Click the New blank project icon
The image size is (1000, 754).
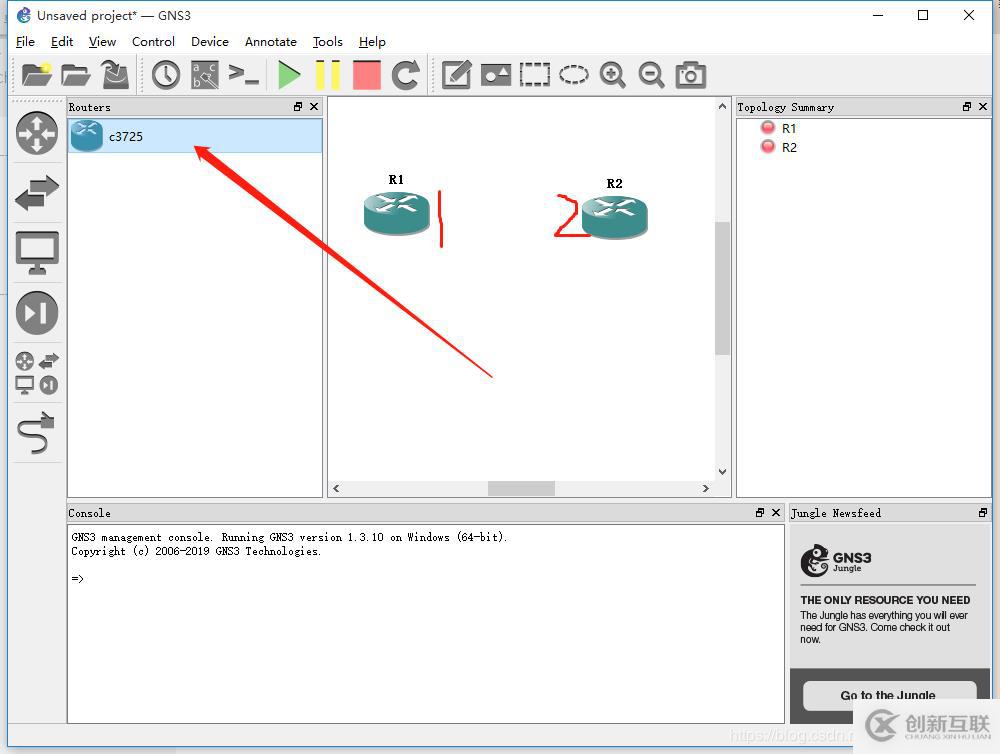36,75
